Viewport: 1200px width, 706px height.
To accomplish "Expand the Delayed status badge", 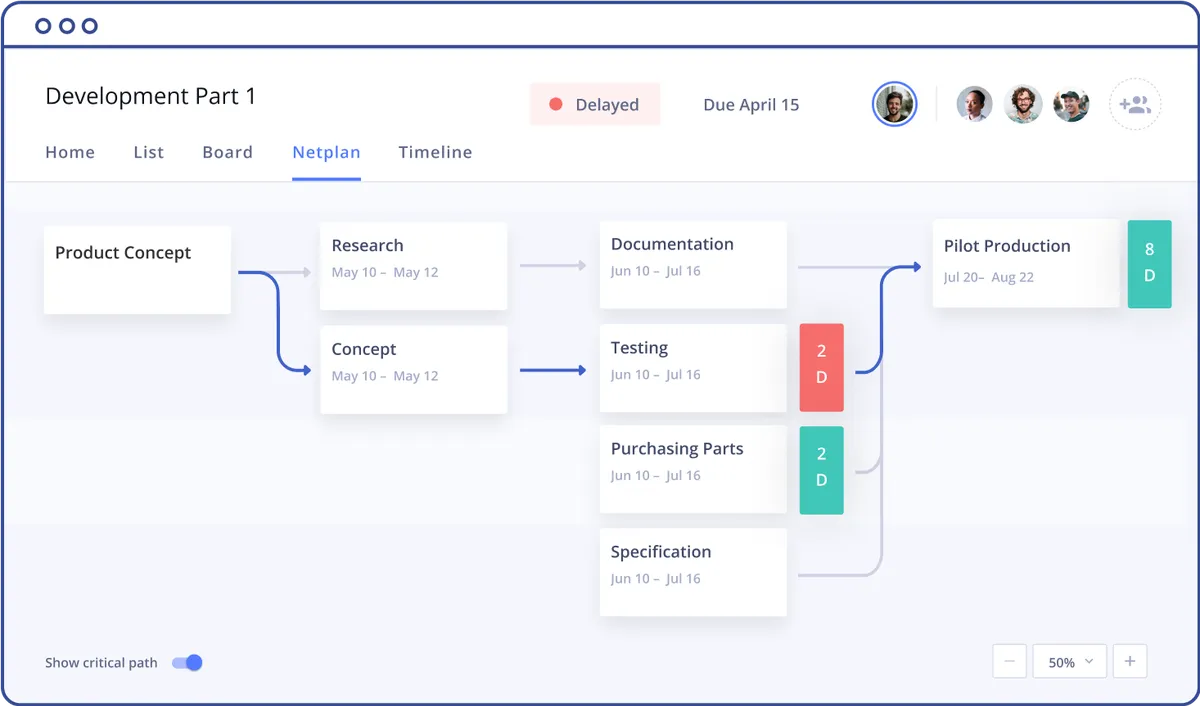I will click(x=595, y=104).
